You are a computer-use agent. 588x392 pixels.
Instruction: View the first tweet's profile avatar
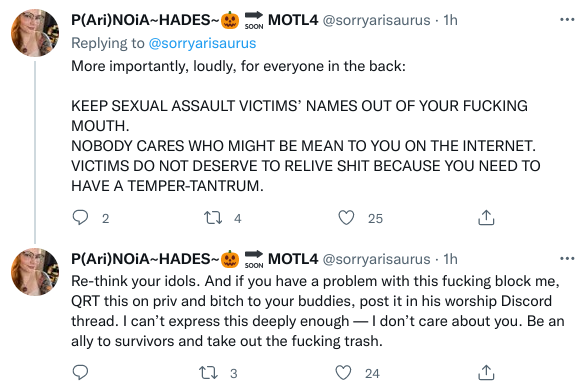(x=35, y=33)
